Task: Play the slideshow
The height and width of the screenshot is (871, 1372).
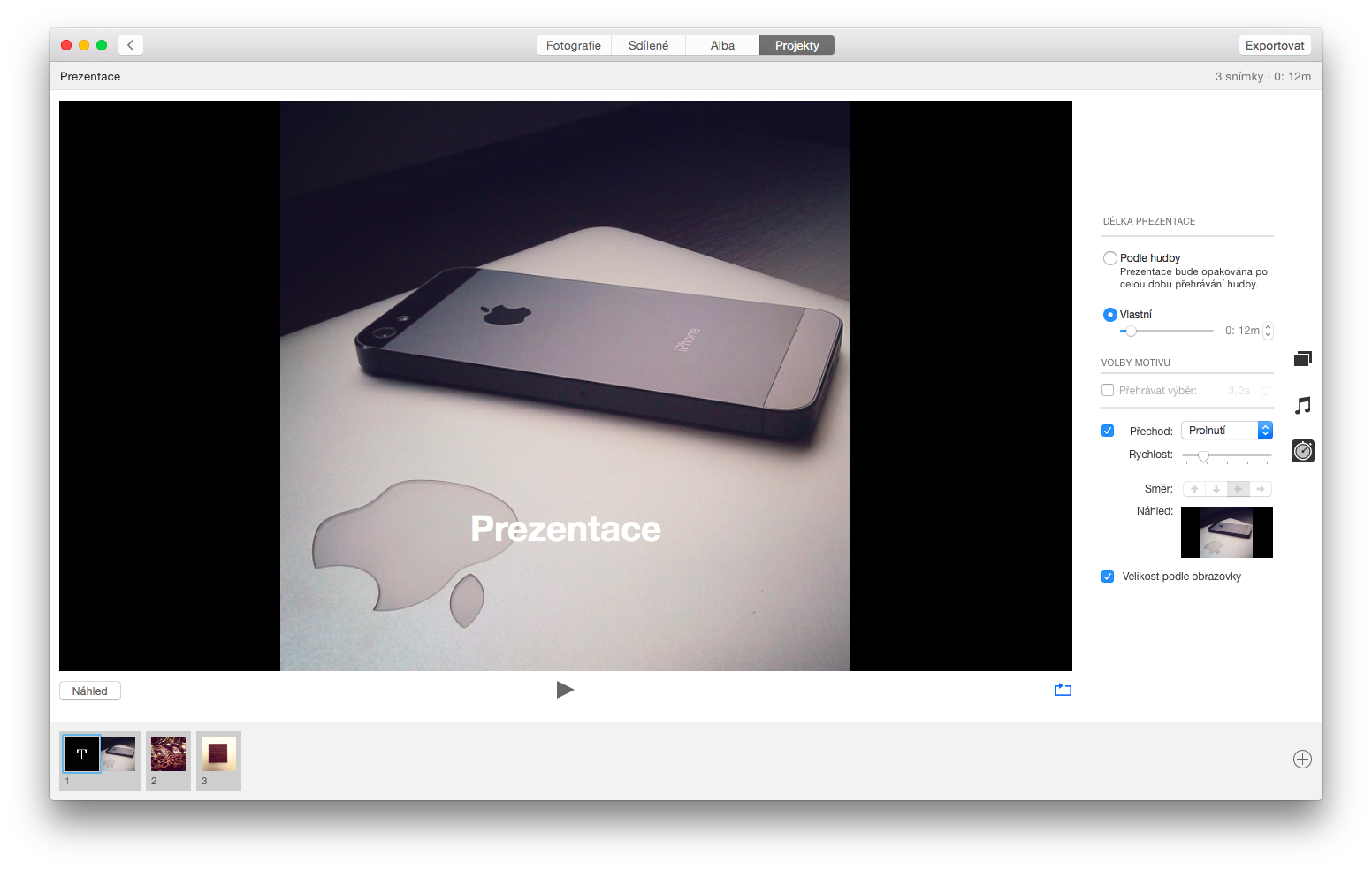Action: pos(565,690)
